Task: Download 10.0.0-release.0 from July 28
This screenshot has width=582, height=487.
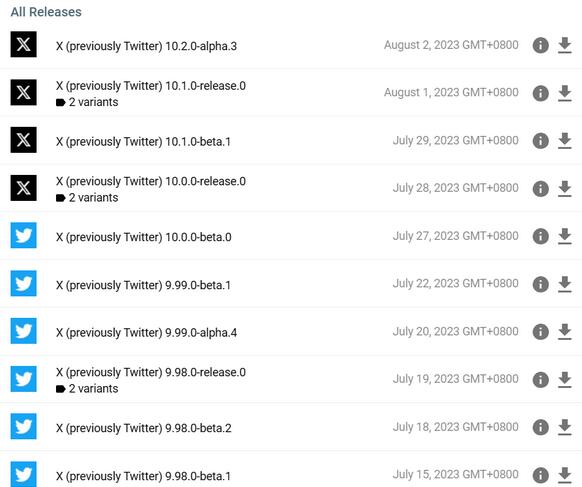Action: [x=565, y=189]
